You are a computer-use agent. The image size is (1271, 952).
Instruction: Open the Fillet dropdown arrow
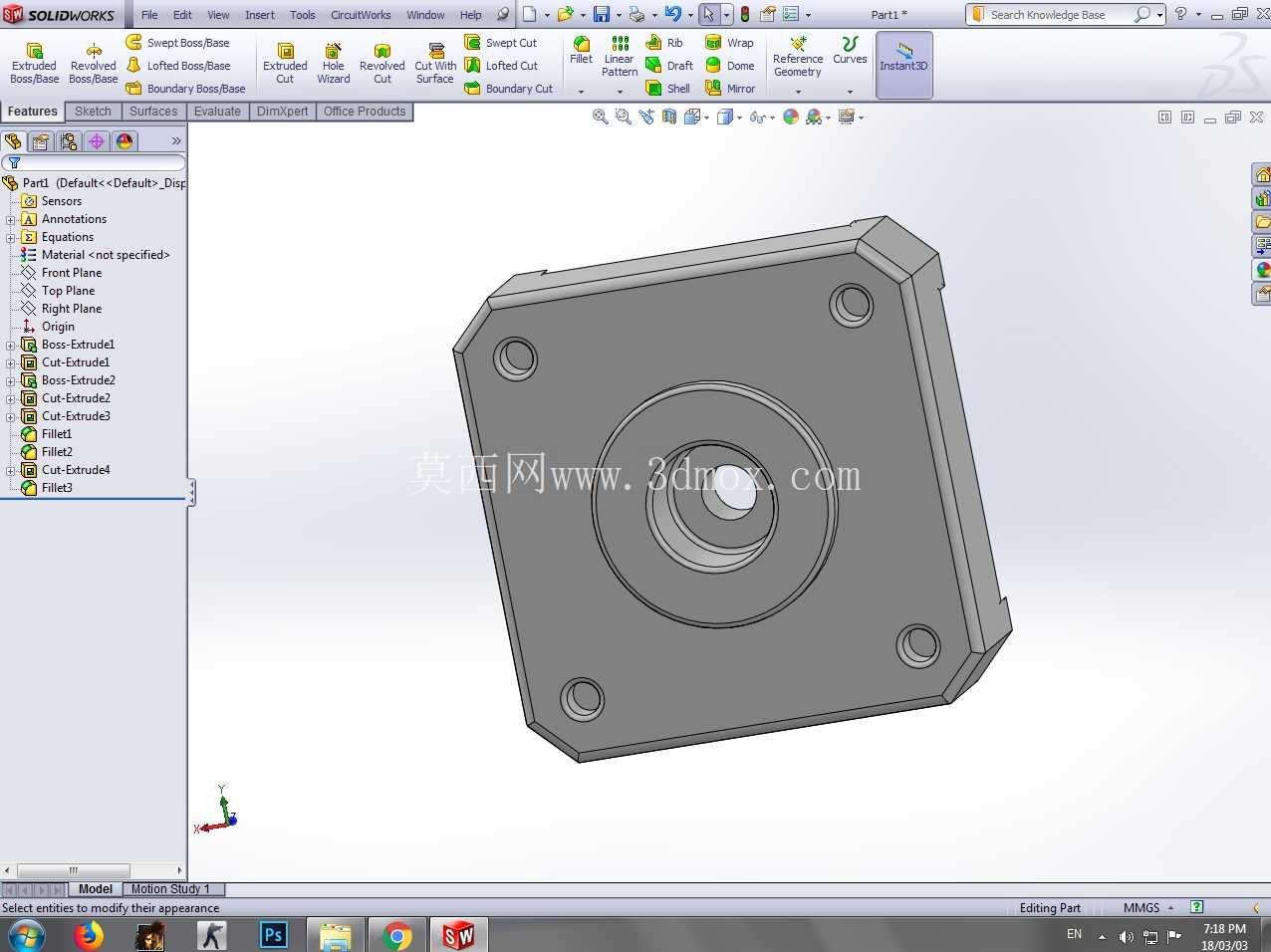click(582, 92)
